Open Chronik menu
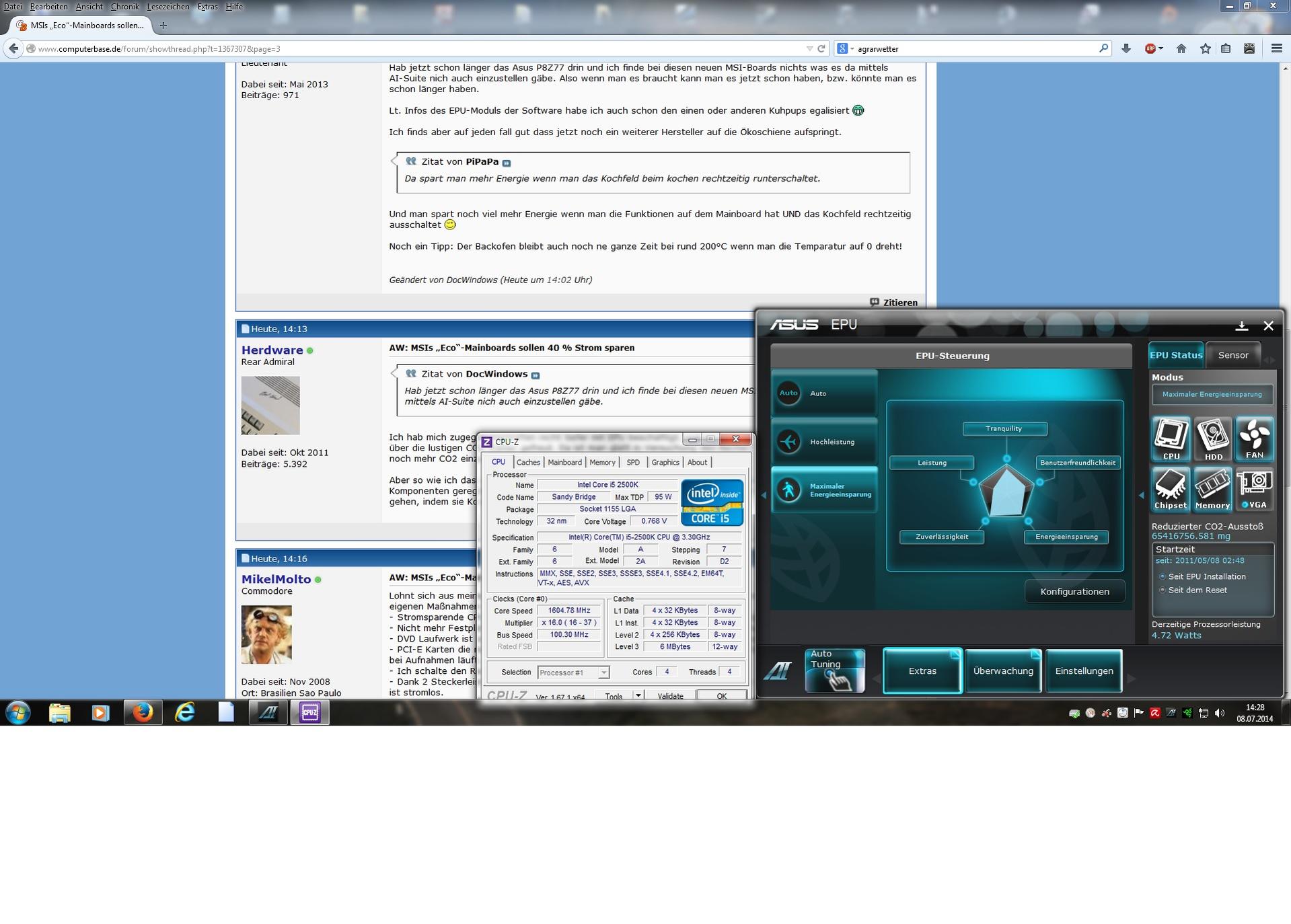The height and width of the screenshot is (924, 1291). [124, 7]
